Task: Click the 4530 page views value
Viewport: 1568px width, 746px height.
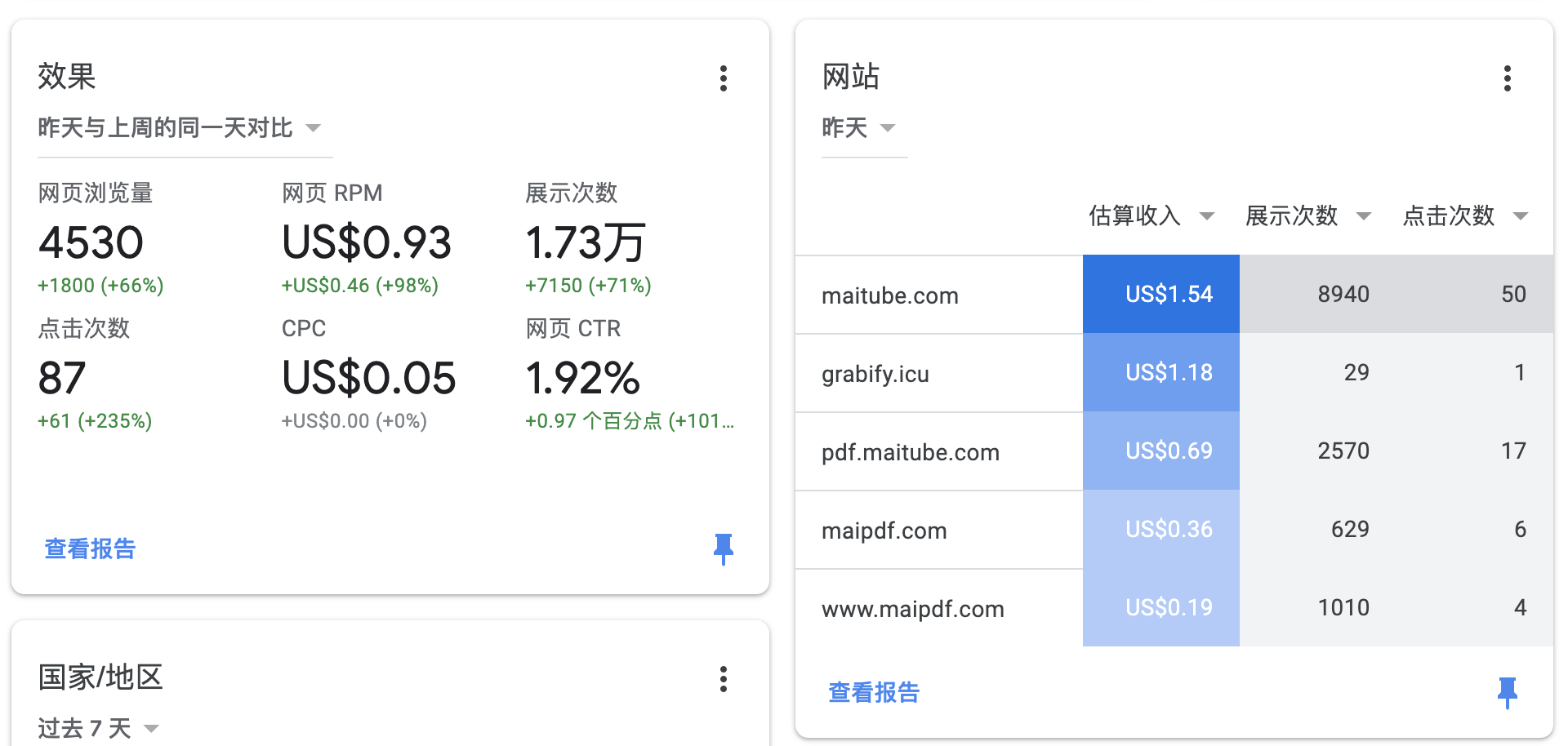Action: pos(91,242)
